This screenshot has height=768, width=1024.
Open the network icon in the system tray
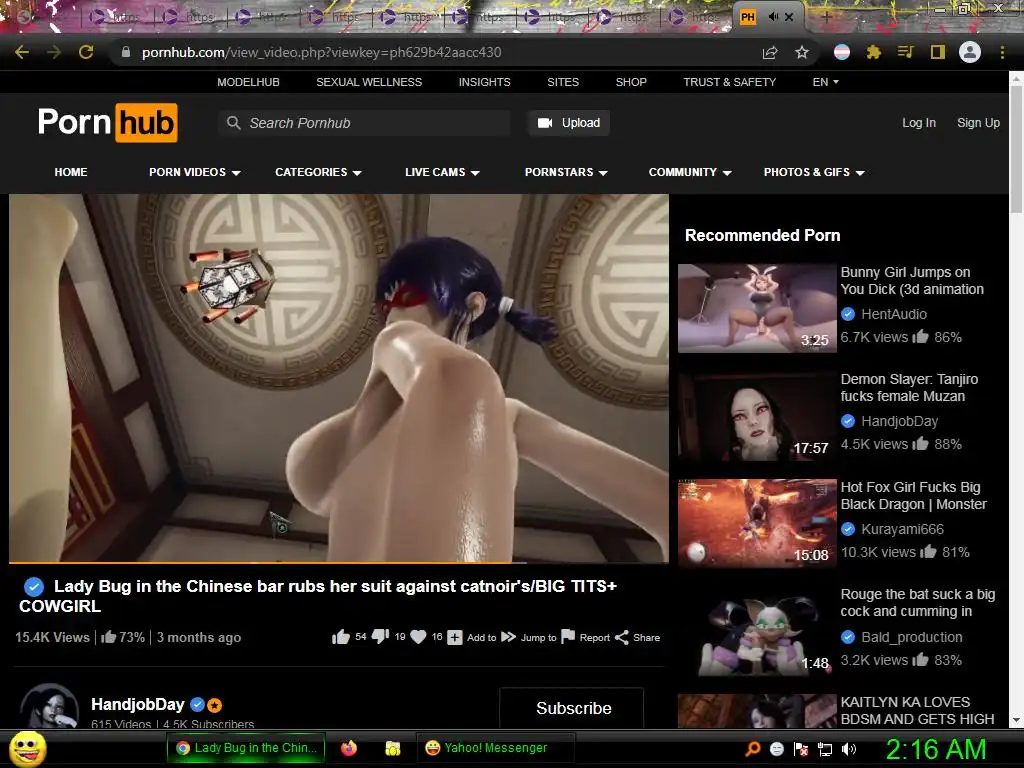coord(825,749)
